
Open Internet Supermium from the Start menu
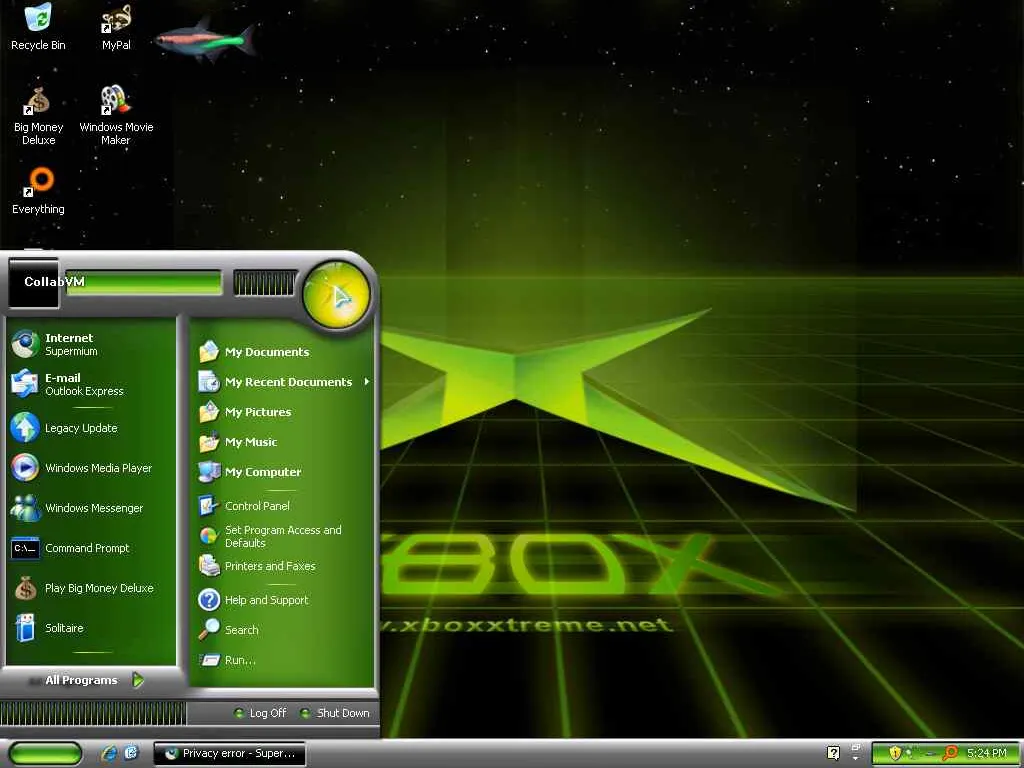(x=91, y=344)
